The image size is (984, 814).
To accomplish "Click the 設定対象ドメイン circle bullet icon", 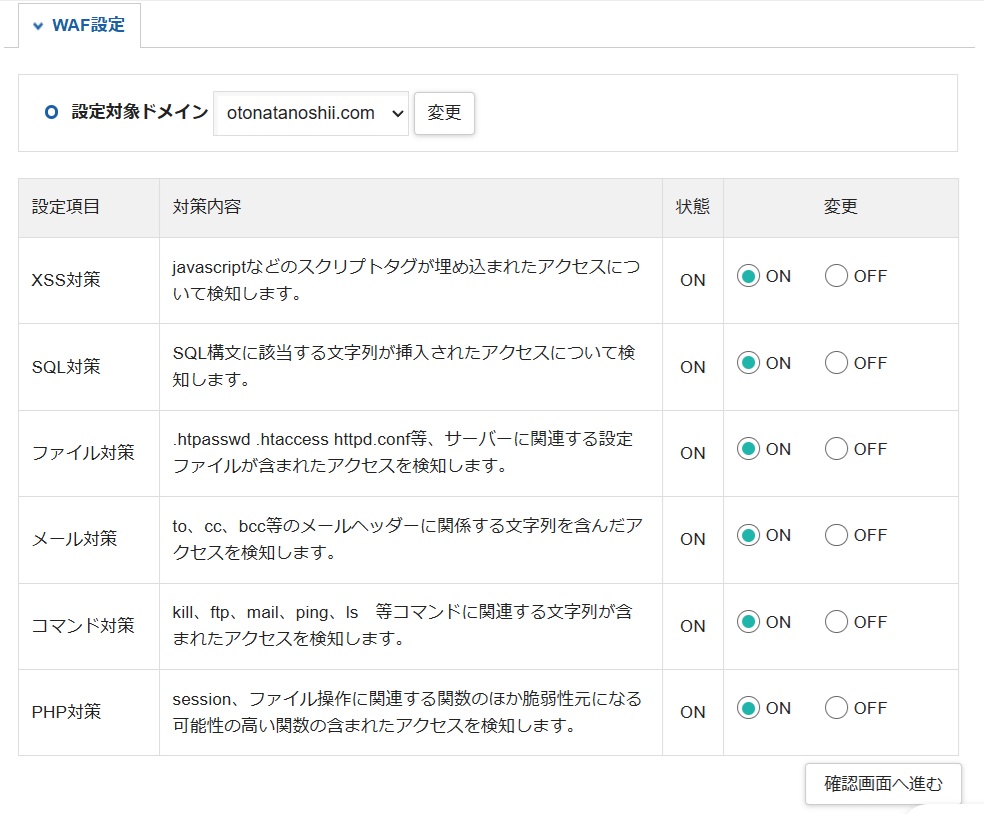I will pos(52,113).
